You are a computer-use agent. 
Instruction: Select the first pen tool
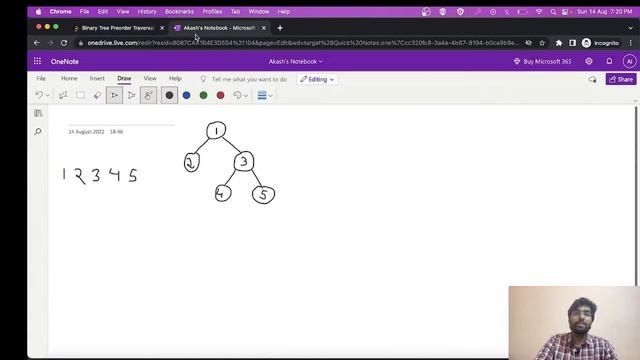(x=114, y=96)
